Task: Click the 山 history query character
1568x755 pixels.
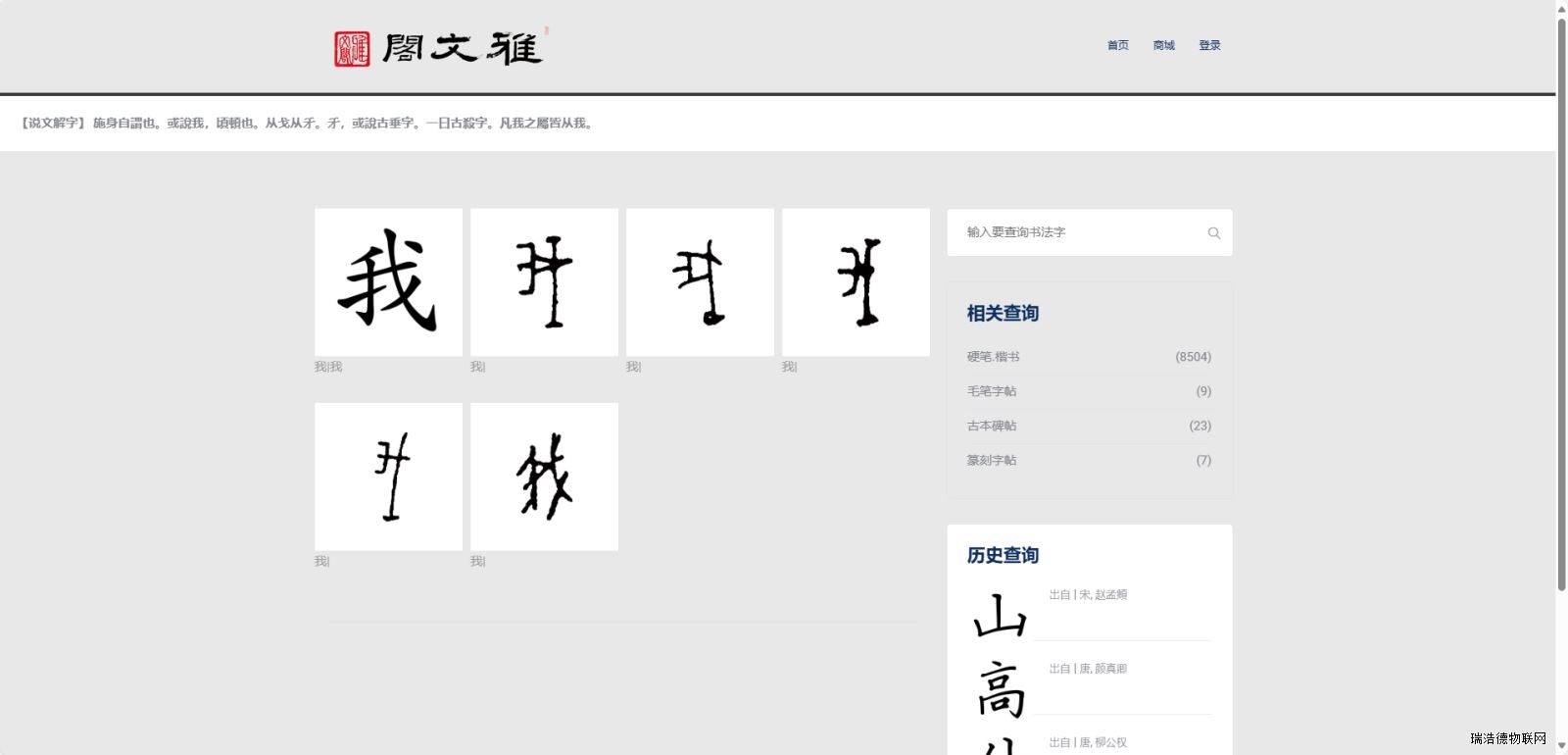Action: [x=1000, y=616]
